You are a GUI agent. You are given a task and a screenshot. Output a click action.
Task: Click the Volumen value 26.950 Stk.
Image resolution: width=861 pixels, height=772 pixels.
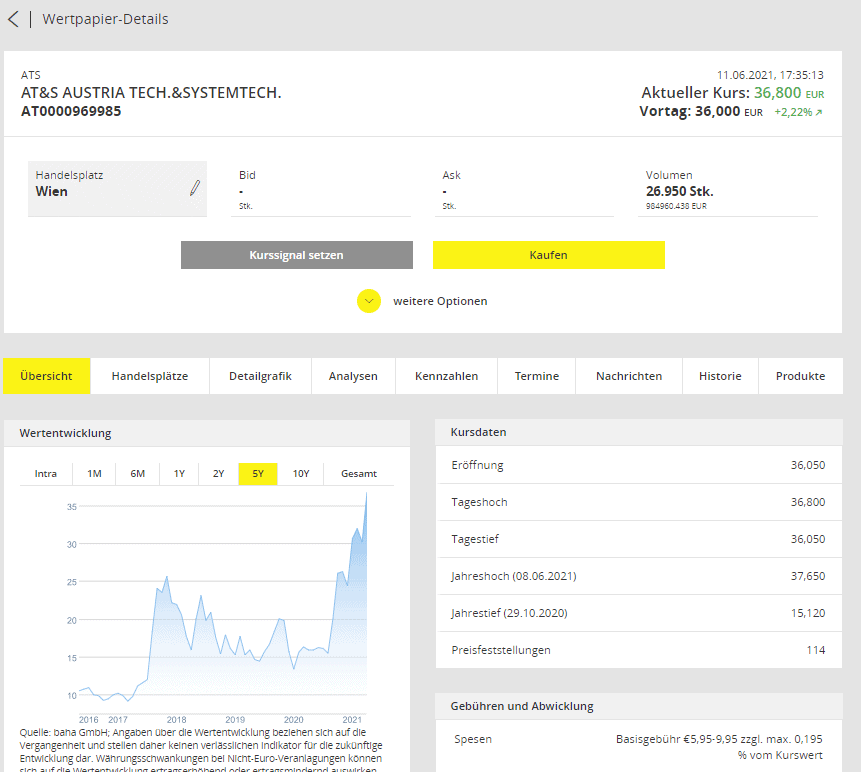[680, 192]
